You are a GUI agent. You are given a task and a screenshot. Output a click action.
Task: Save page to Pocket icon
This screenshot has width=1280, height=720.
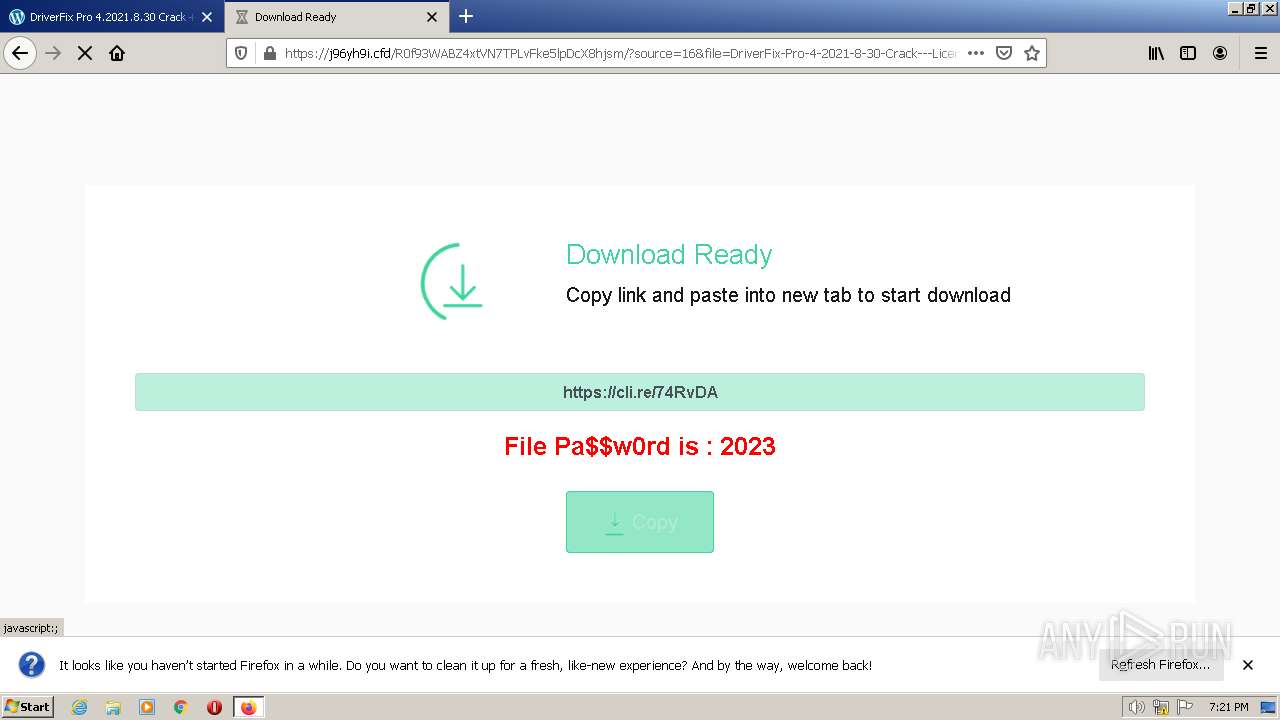(x=1004, y=53)
